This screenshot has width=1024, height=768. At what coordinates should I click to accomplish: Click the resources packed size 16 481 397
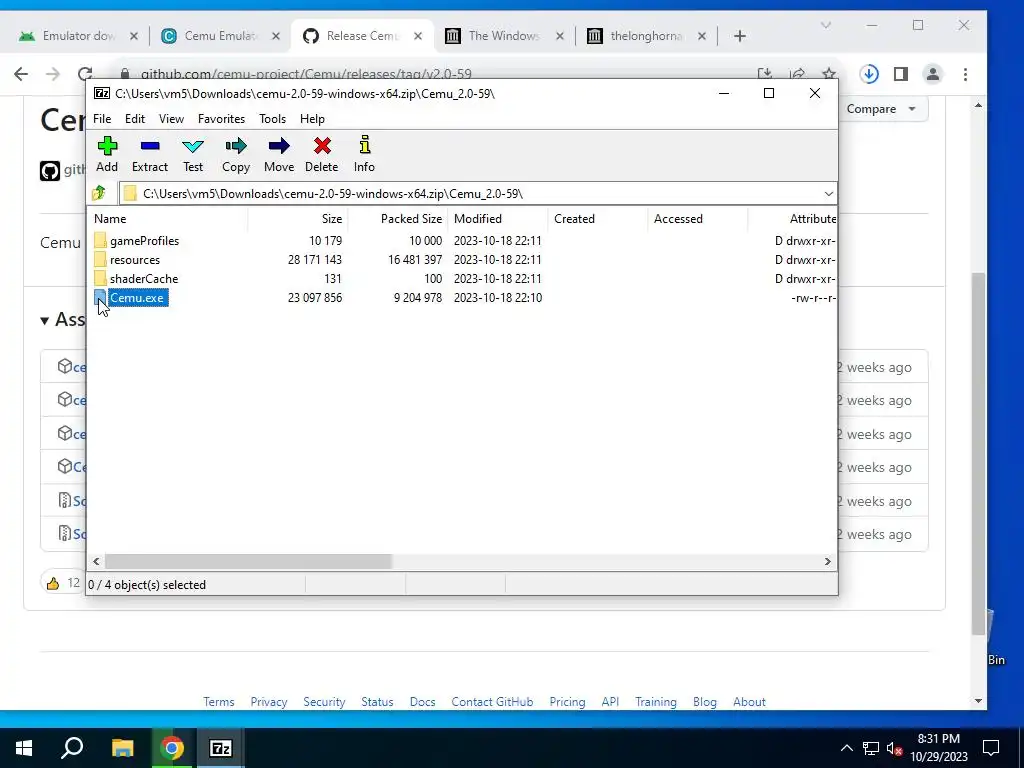[415, 260]
